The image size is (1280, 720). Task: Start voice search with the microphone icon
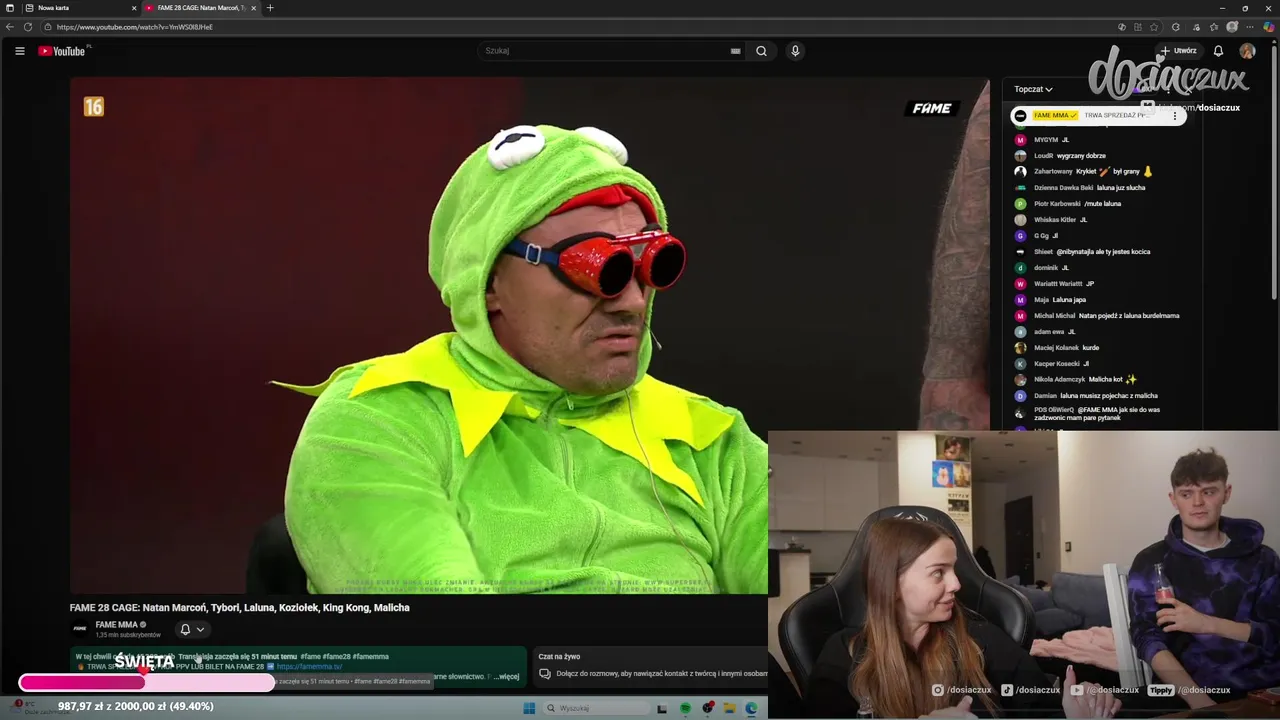795,51
